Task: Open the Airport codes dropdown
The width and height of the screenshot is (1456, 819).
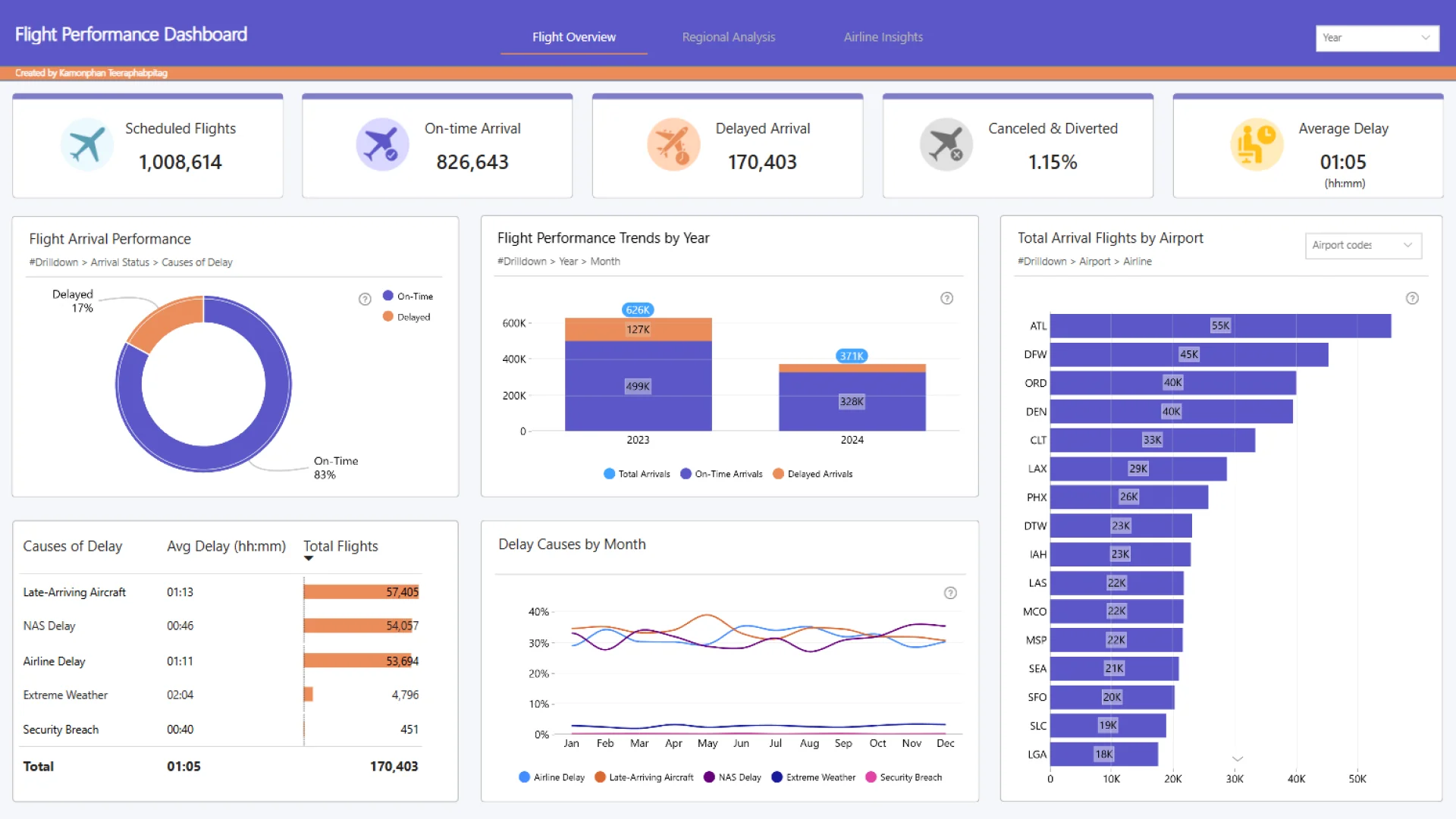Action: pyautogui.click(x=1363, y=245)
